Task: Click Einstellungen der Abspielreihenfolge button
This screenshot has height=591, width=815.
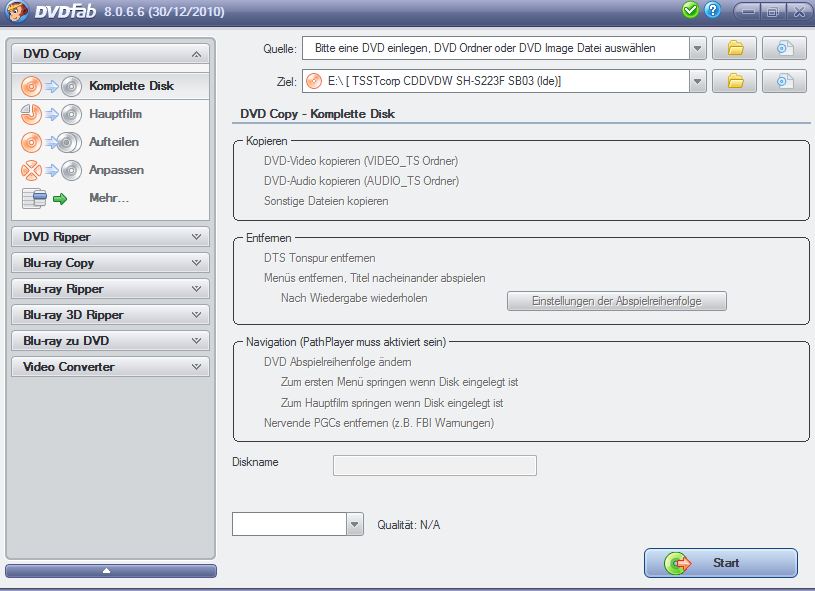Action: pos(616,301)
